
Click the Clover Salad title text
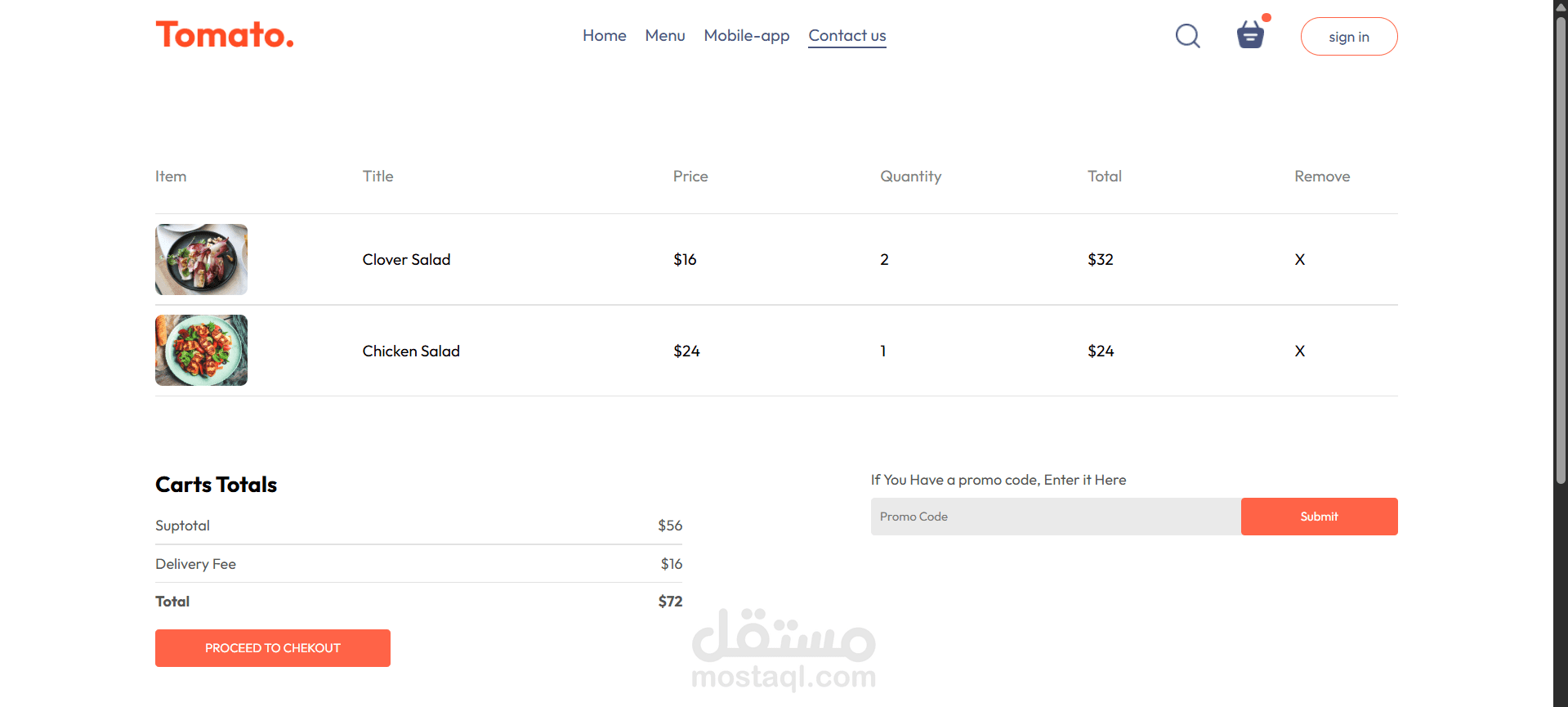(x=406, y=260)
